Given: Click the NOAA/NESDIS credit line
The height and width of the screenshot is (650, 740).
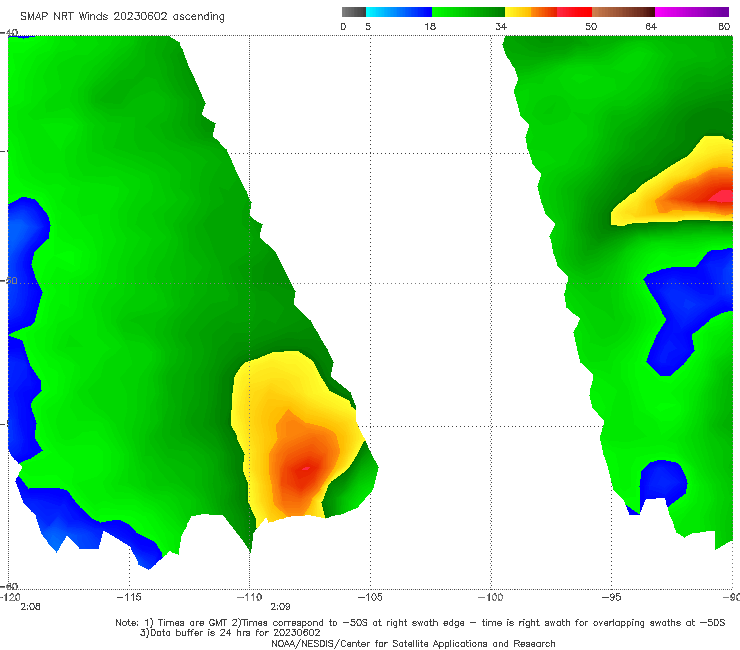Looking at the screenshot, I should point(413,643).
